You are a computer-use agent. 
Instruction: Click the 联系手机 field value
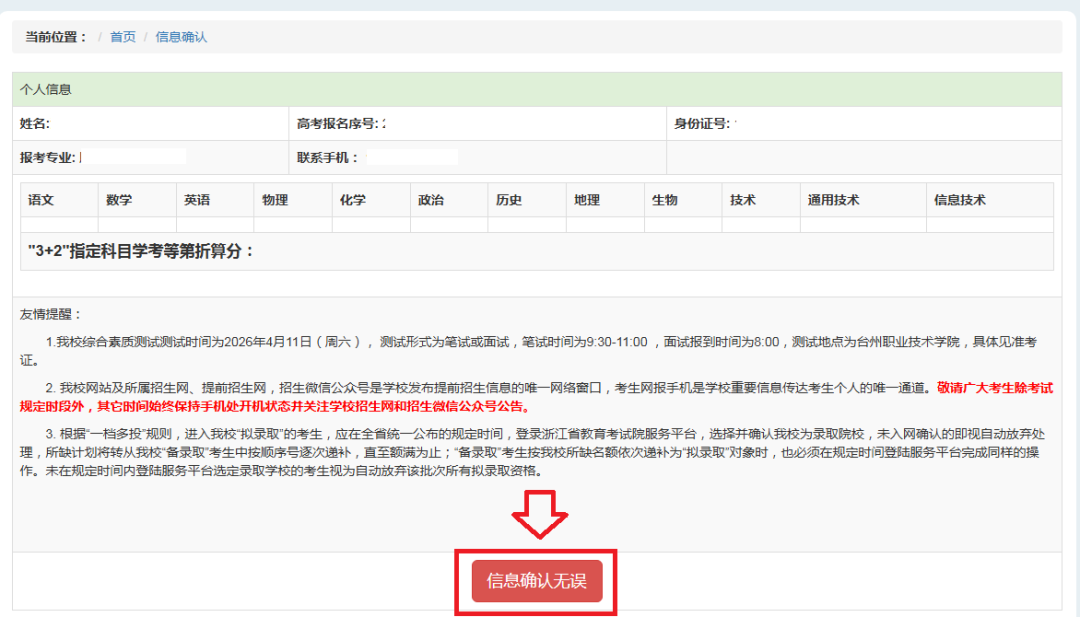click(412, 157)
